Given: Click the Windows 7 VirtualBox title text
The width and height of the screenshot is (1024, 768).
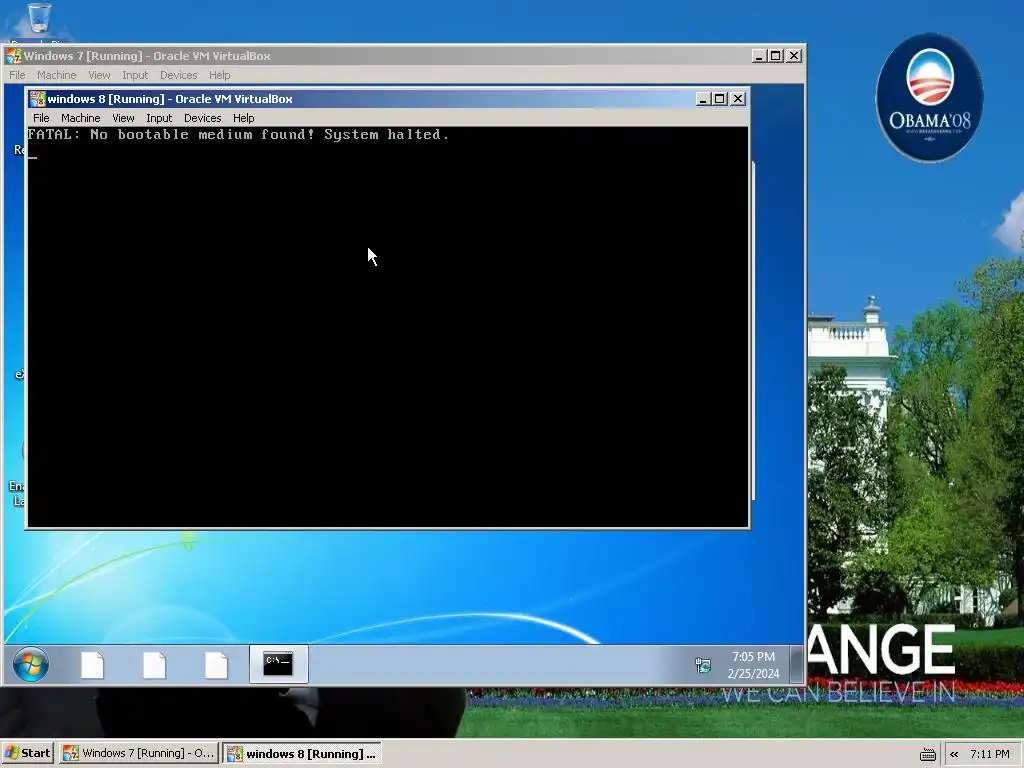Looking at the screenshot, I should 147,56.
